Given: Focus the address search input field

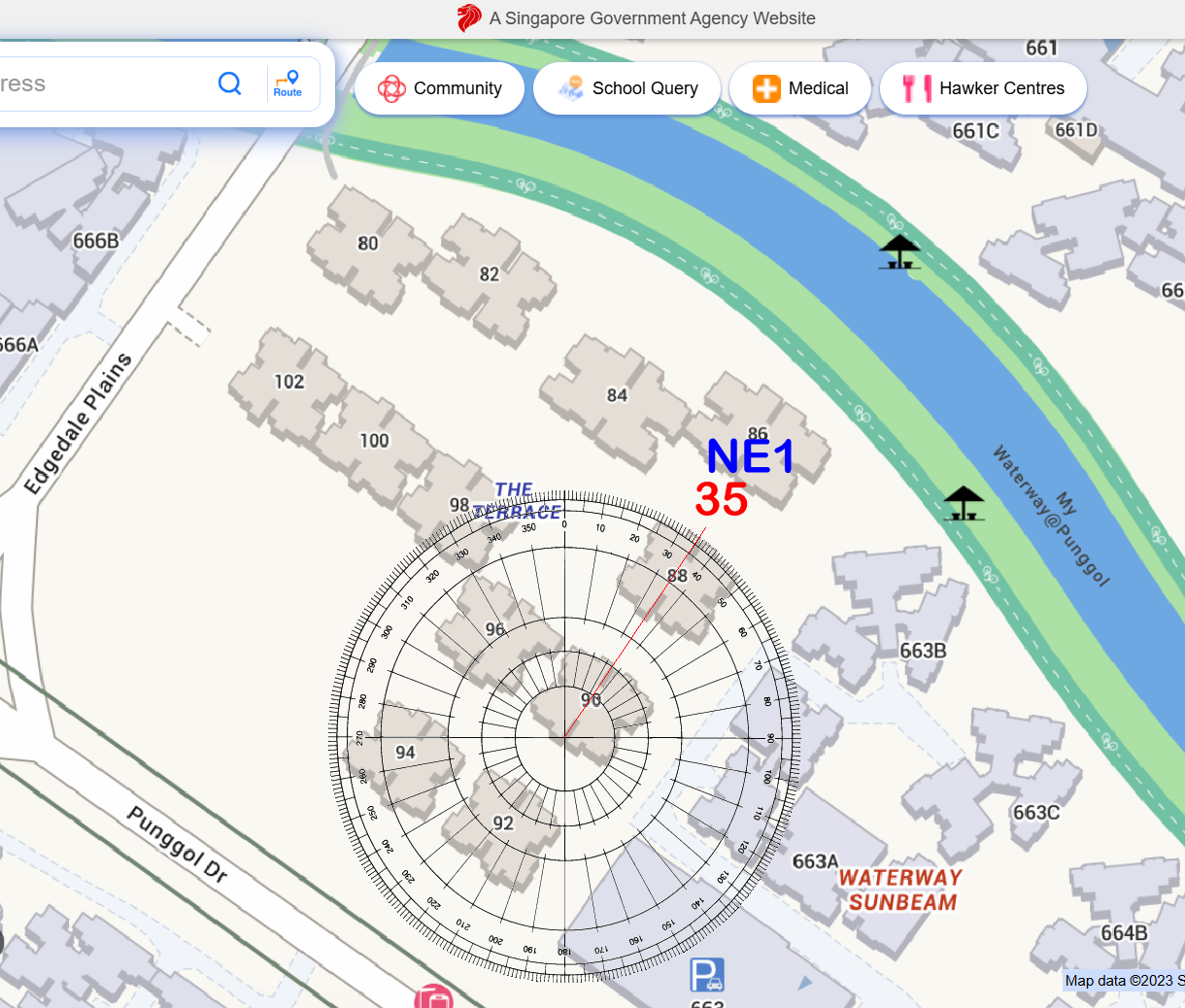Looking at the screenshot, I should click(x=97, y=84).
